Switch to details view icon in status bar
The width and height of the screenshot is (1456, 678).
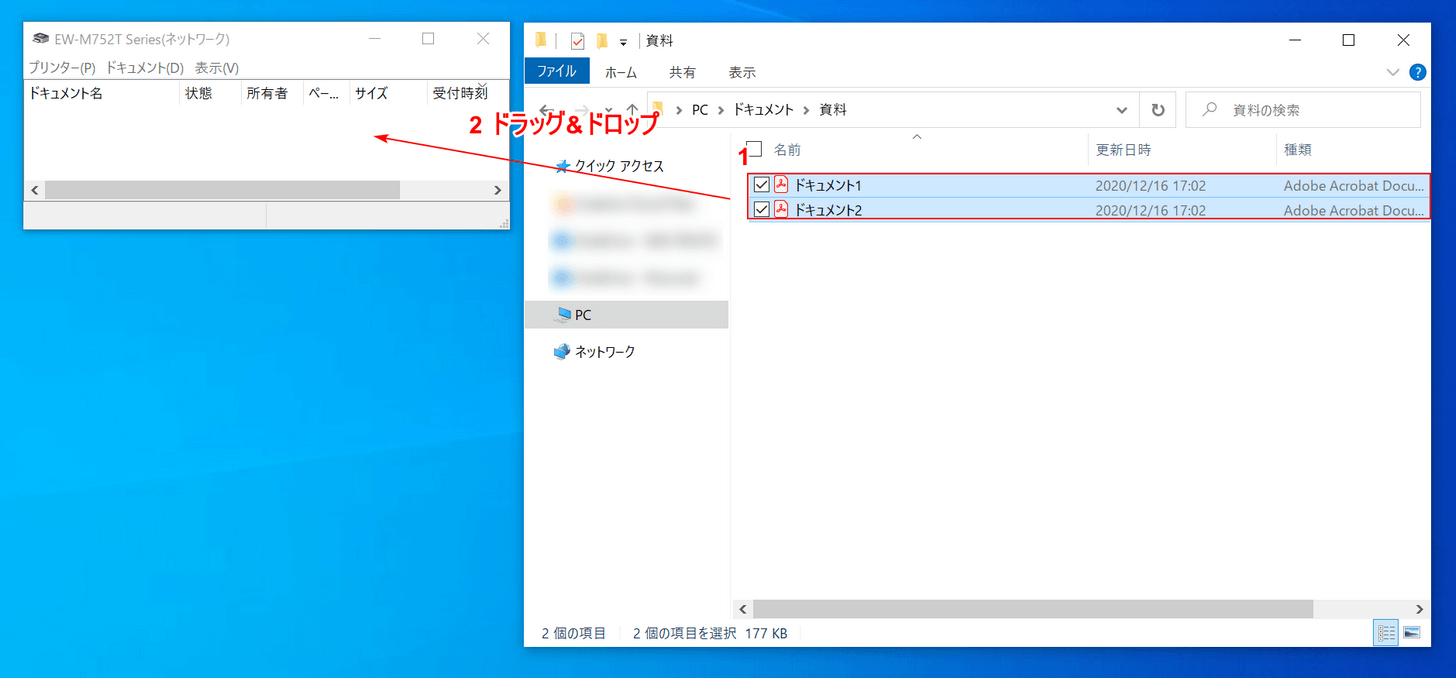tap(1387, 633)
